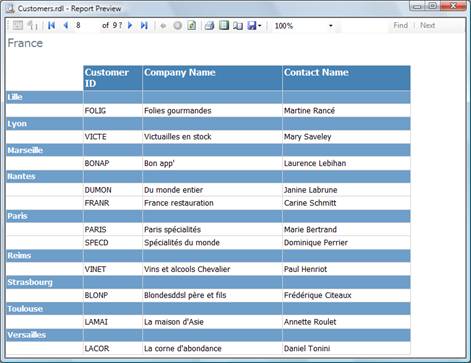Viewport: 471px width, 363px height.
Task: Select the Paris group row label
Action: coord(17,216)
